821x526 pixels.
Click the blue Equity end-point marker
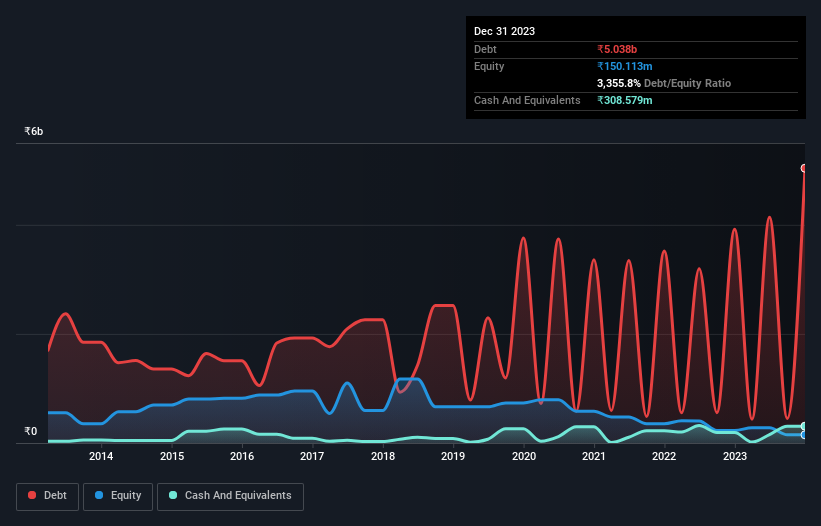coord(804,435)
